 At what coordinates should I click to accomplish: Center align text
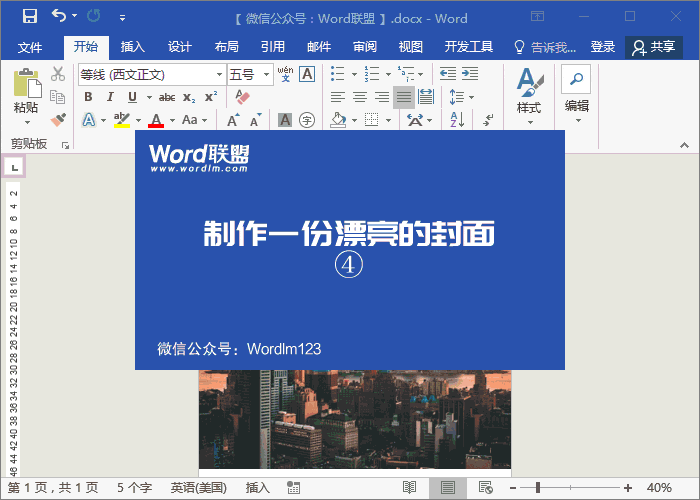(x=360, y=97)
